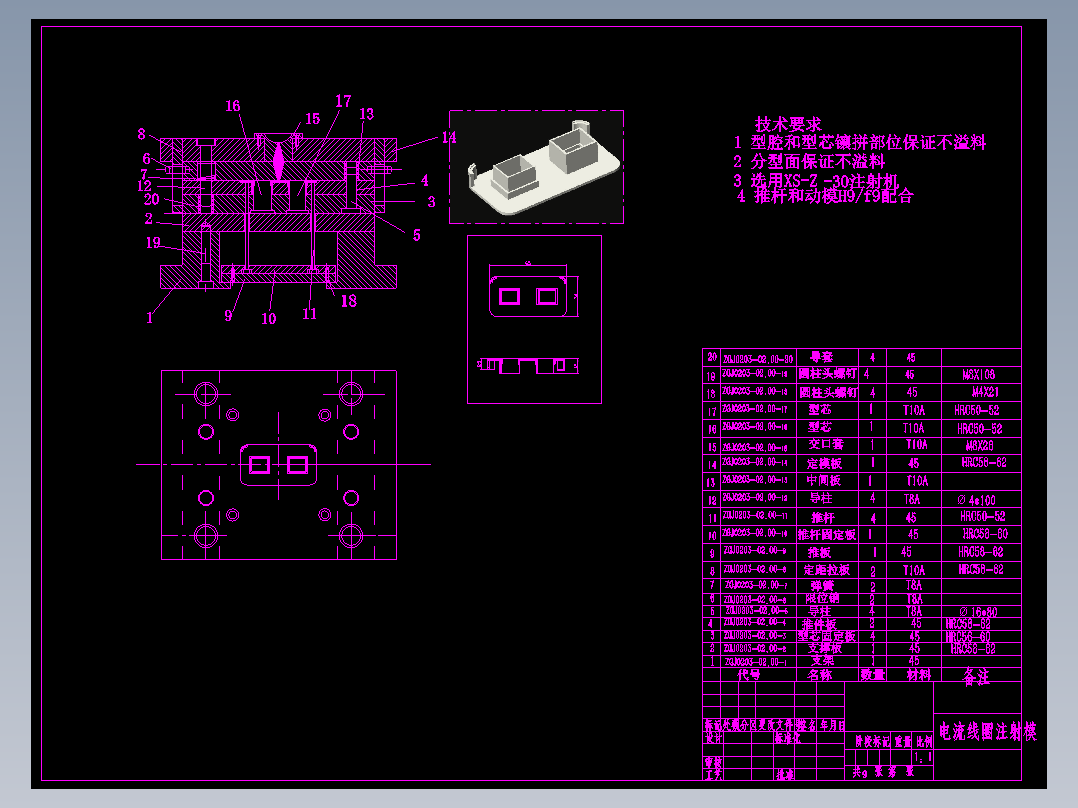Click part callout number 18 in the section view
This screenshot has width=1078, height=808.
coord(349,301)
